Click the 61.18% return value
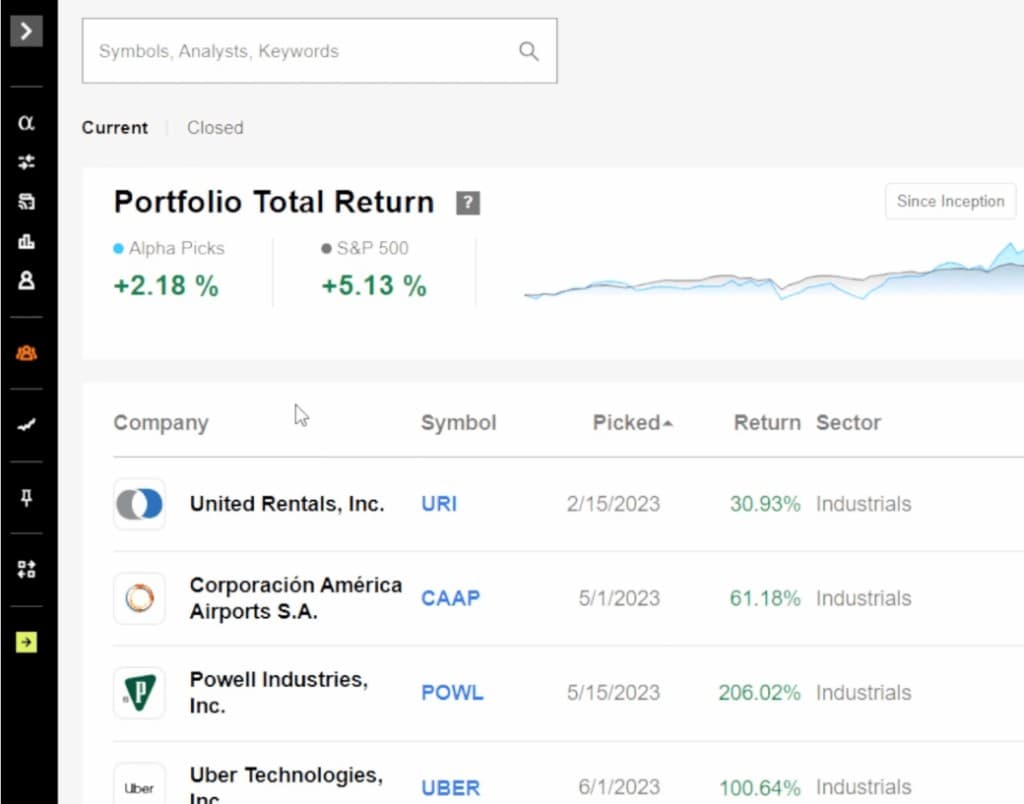The height and width of the screenshot is (804, 1024). (765, 598)
